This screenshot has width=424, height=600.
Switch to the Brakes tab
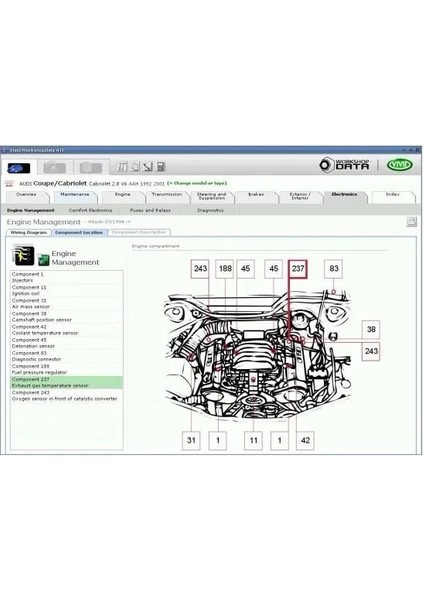[x=256, y=196]
